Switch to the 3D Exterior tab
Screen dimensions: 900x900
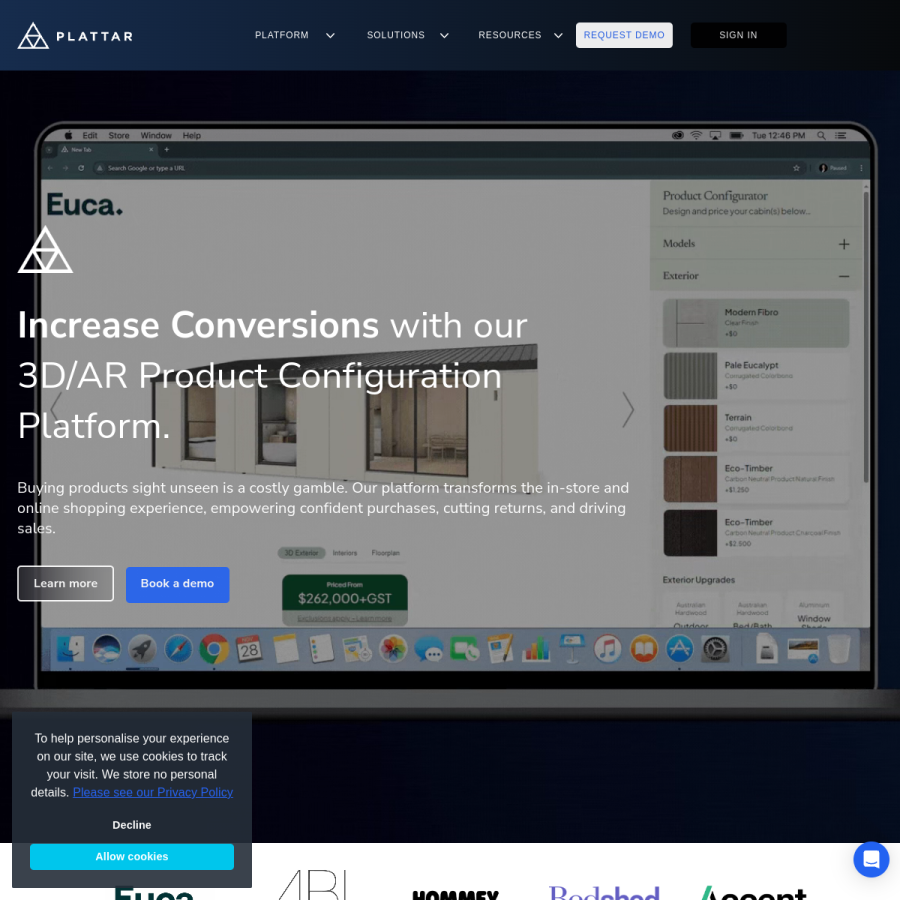tap(301, 553)
